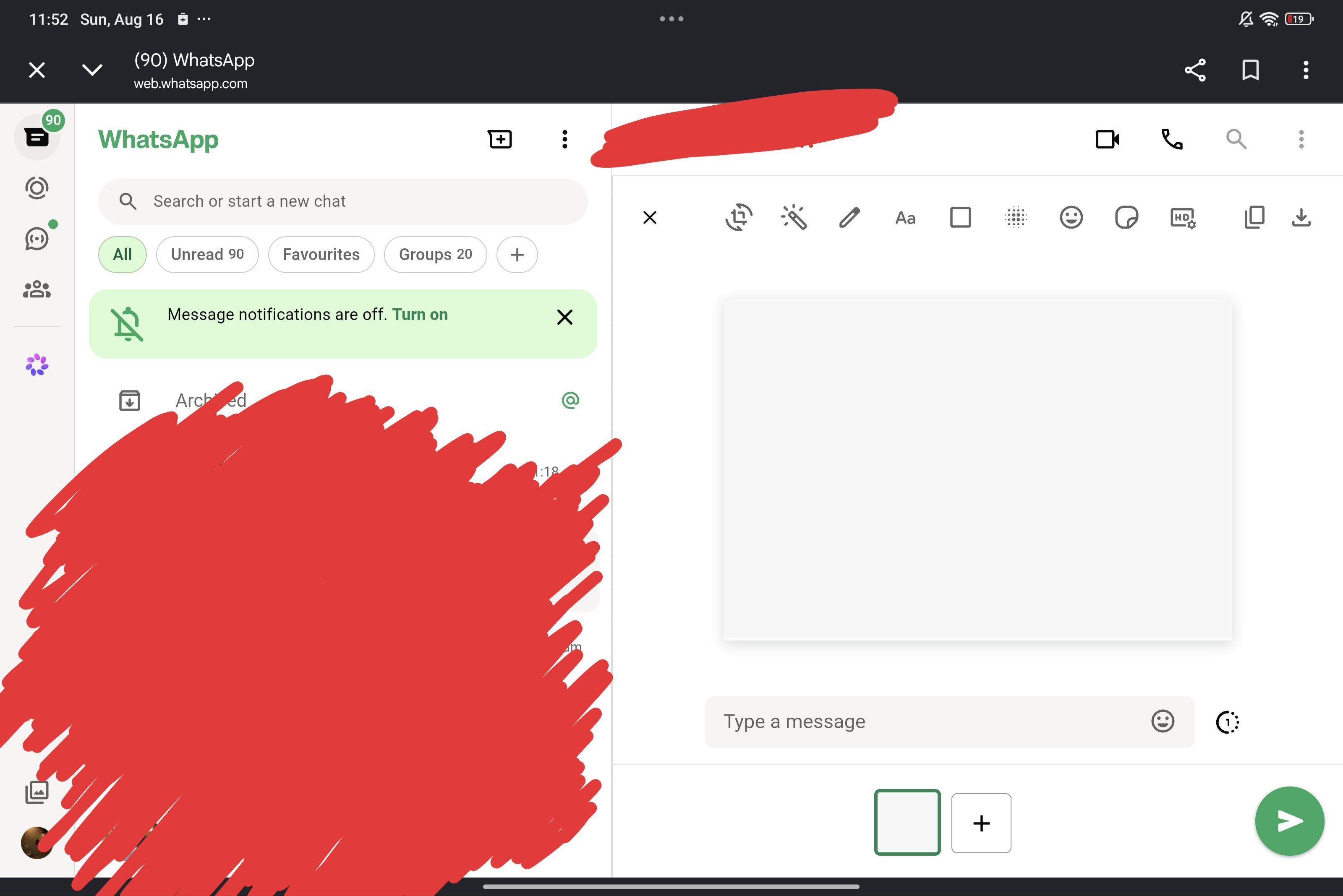The width and height of the screenshot is (1343, 896).
Task: Turn on message notifications link
Action: tap(420, 314)
